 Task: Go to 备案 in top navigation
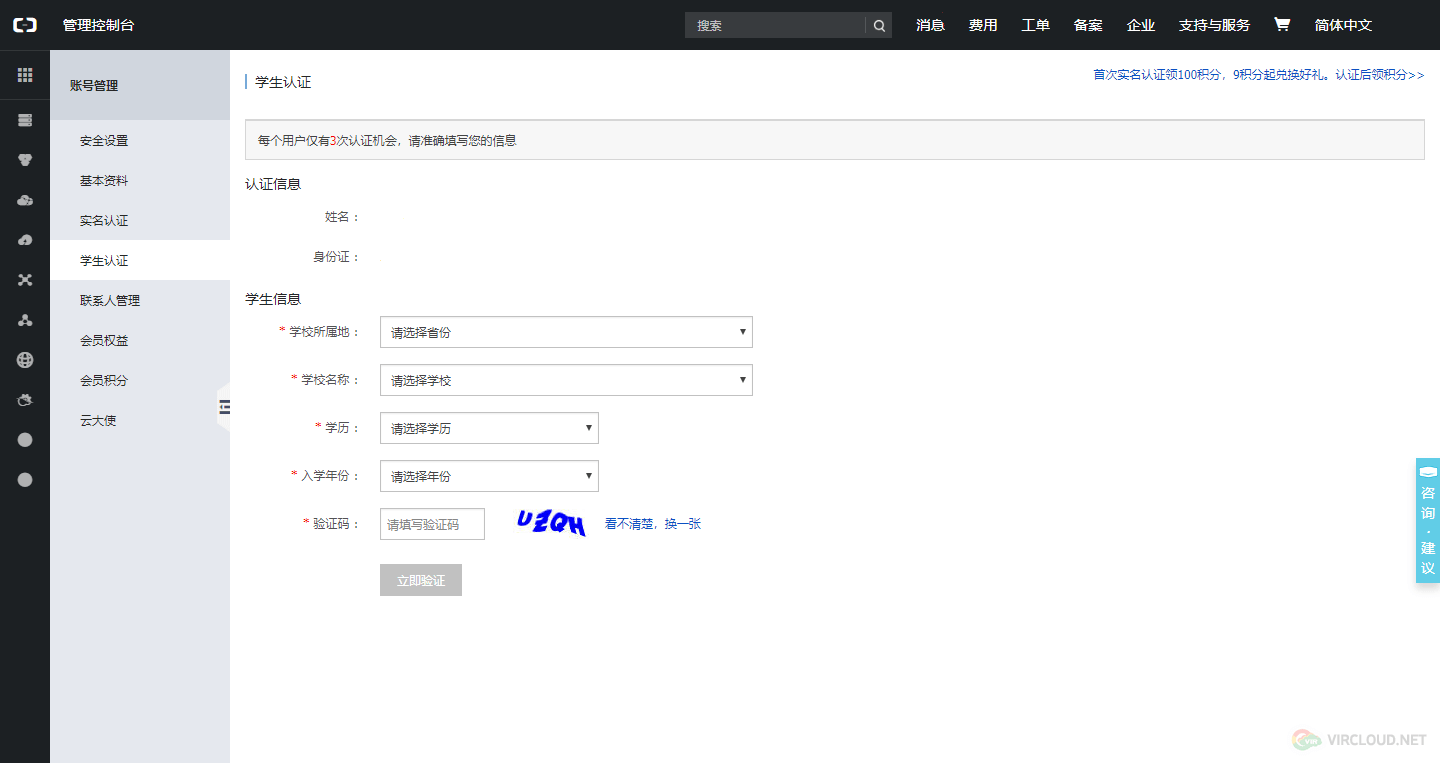1088,25
